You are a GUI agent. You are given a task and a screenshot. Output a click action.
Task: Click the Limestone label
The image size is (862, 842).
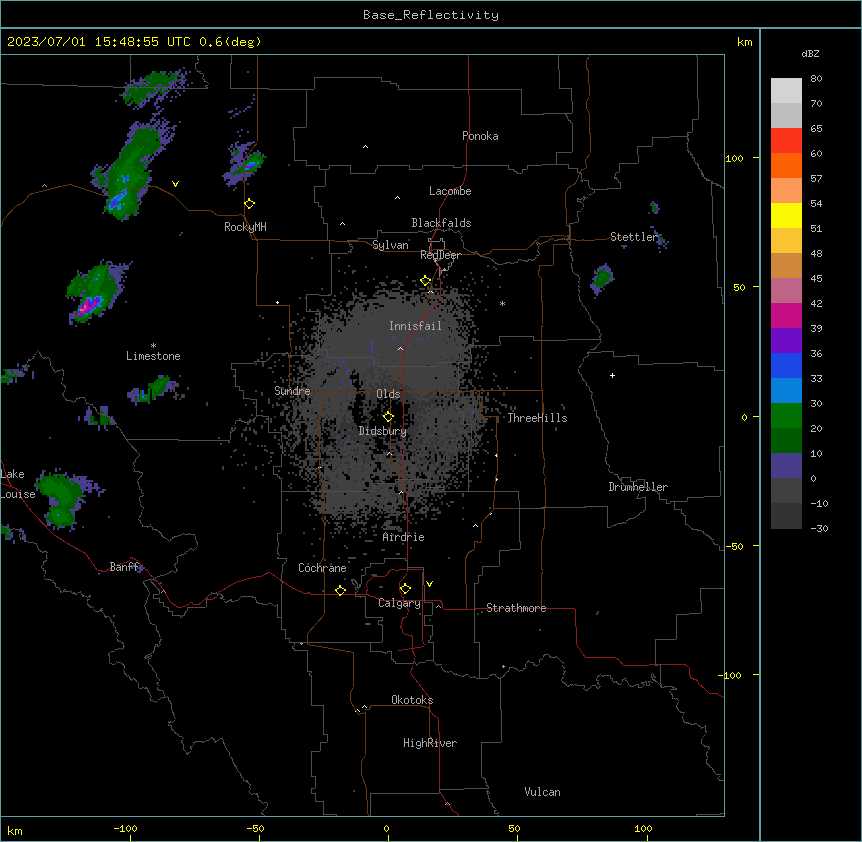click(x=153, y=356)
